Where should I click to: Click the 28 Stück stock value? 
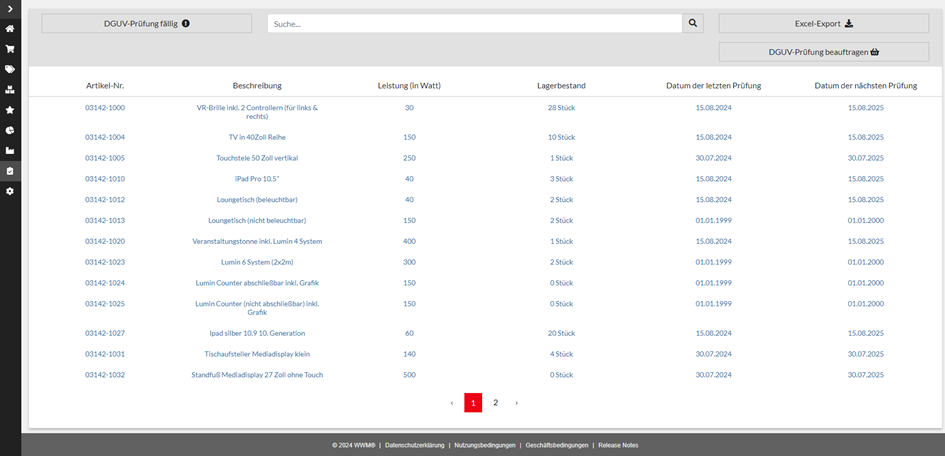pos(562,108)
